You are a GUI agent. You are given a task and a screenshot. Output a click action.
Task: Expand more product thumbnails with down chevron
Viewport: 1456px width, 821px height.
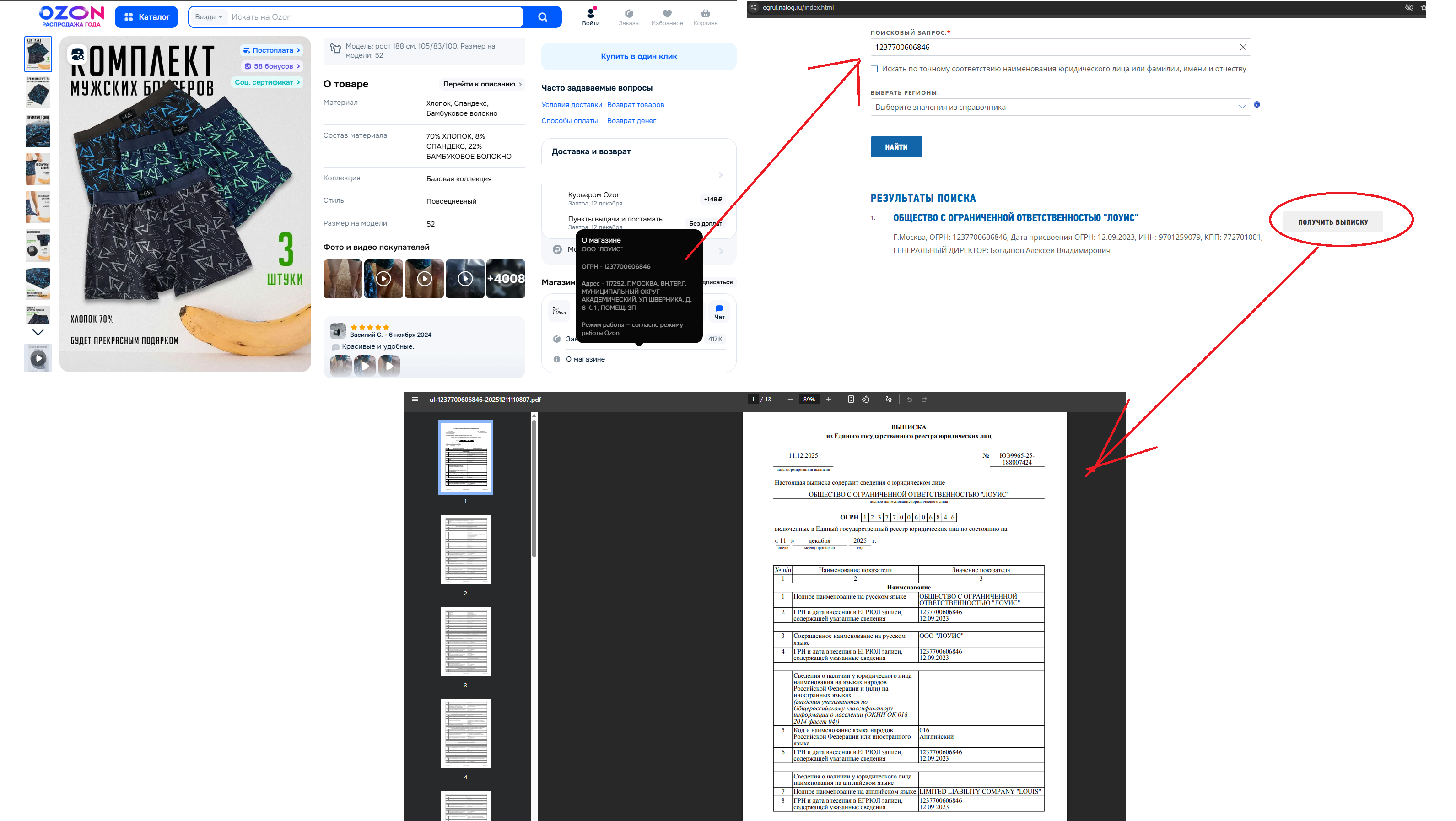38,332
